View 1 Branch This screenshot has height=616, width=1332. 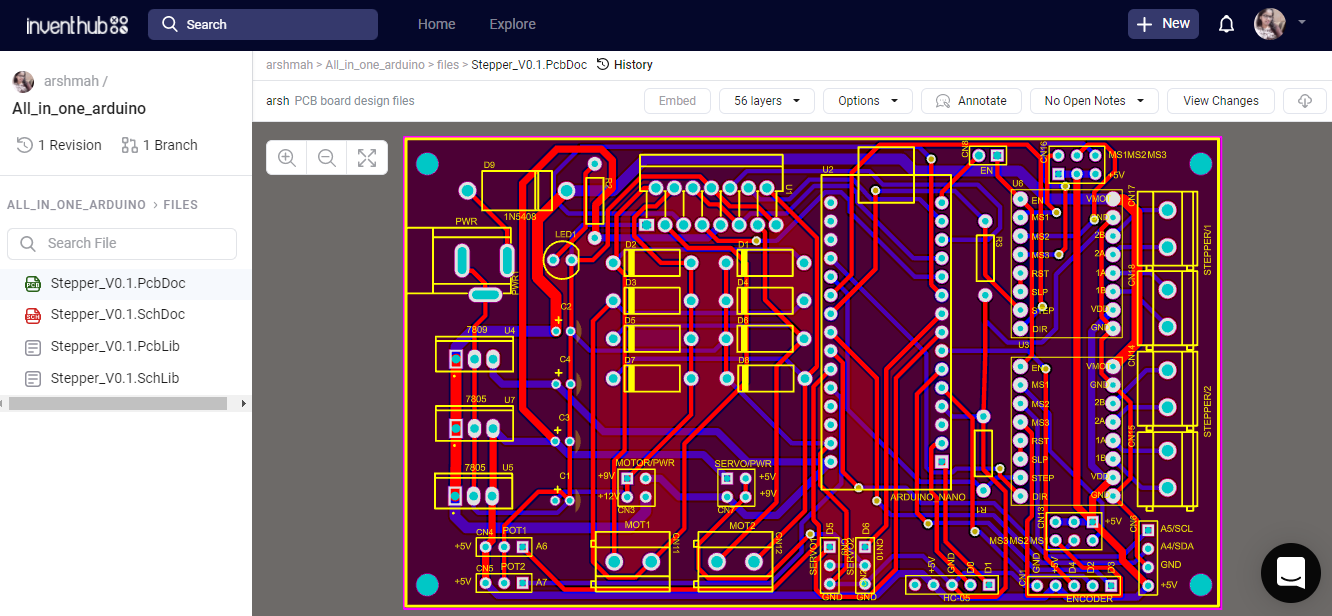click(x=170, y=145)
